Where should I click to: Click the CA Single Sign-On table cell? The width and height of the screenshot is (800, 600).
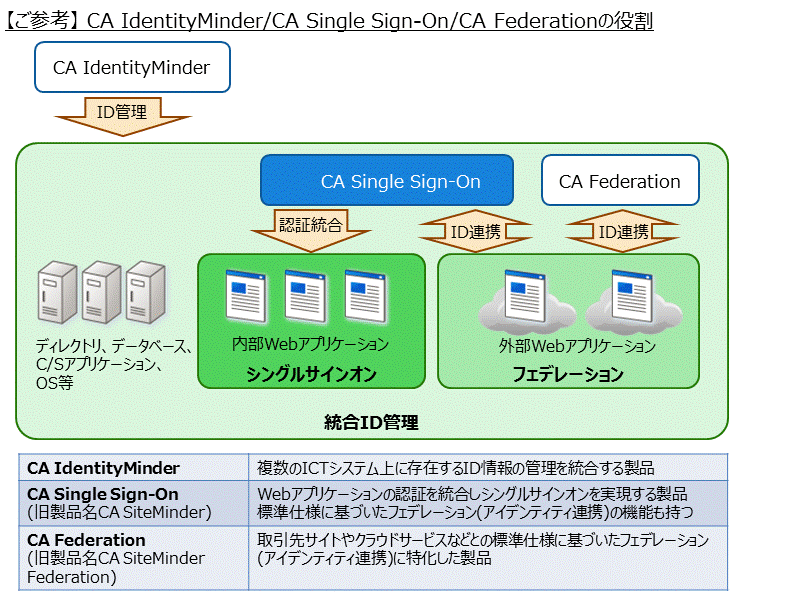[134, 503]
